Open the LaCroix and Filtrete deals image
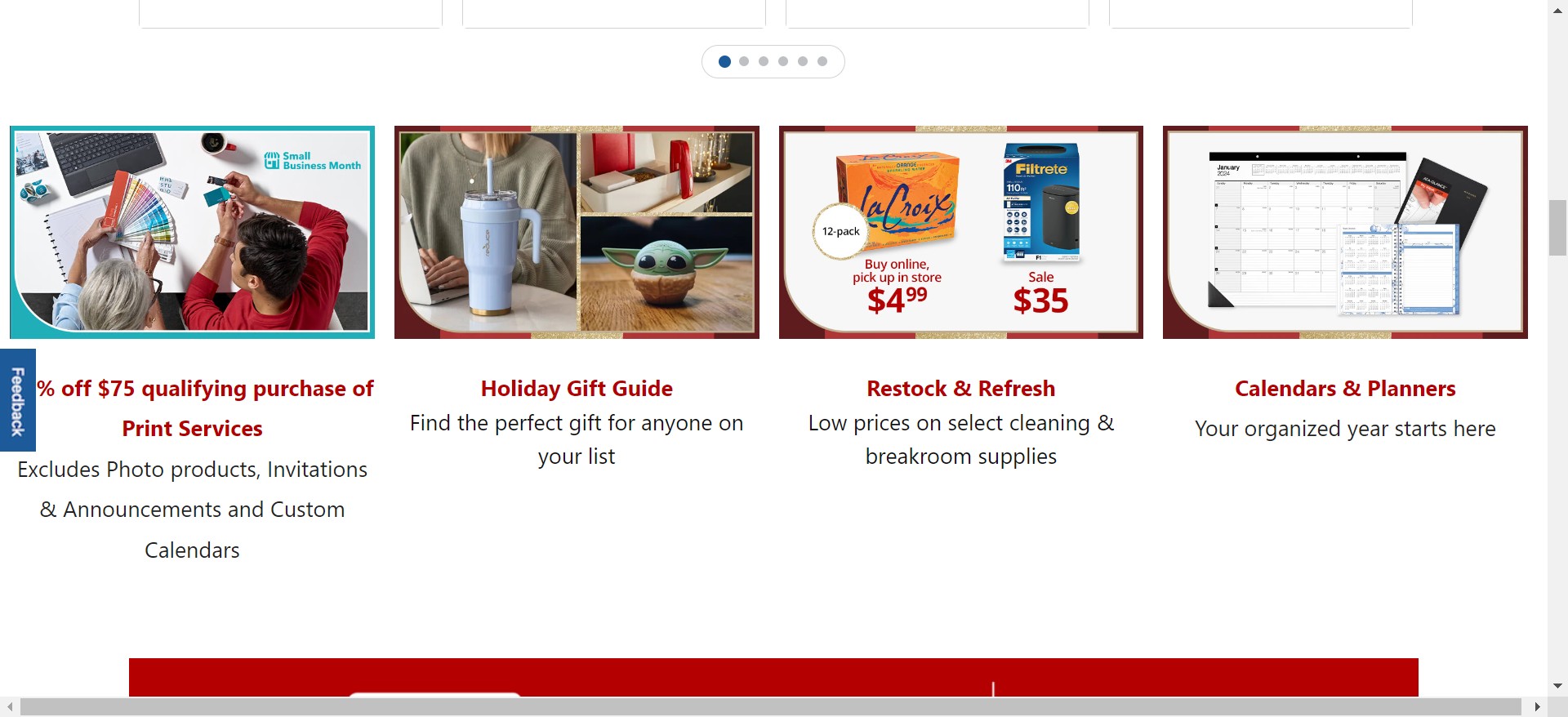This screenshot has width=1568, height=717. point(961,232)
